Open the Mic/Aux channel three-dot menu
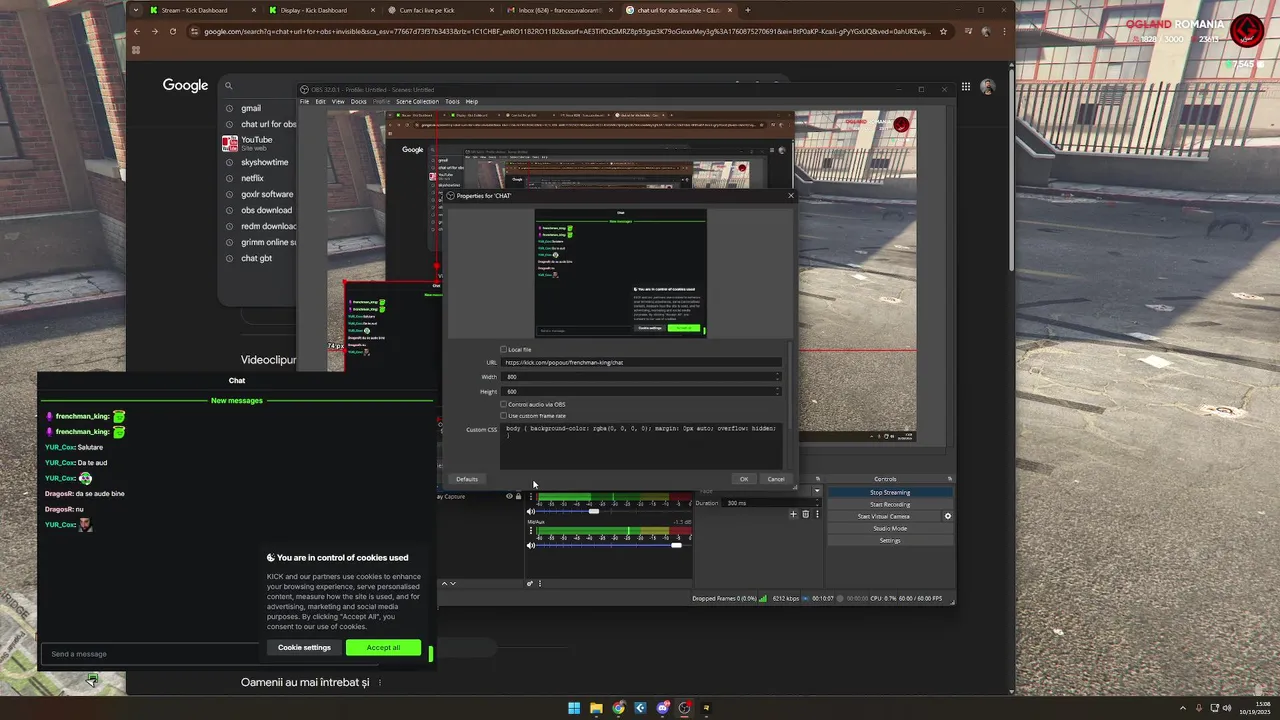The height and width of the screenshot is (720, 1280). [531, 531]
